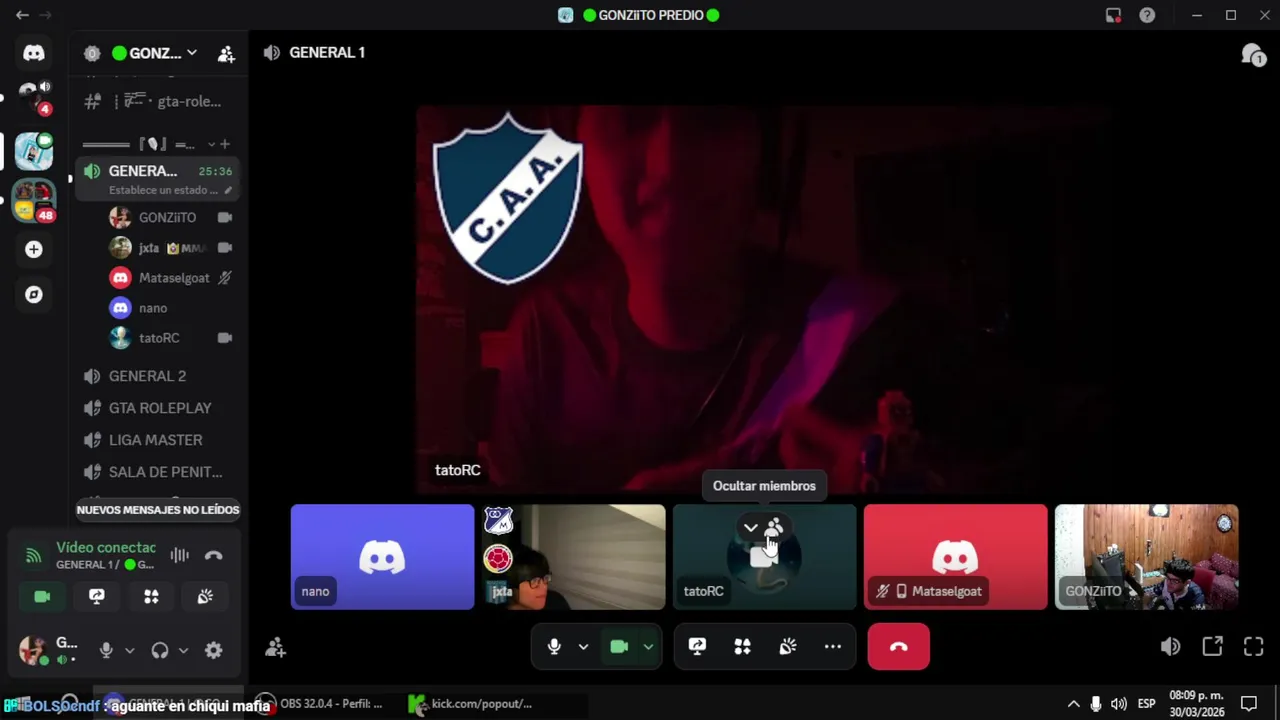Focus the GONZiiTO video tile

[x=1146, y=557]
